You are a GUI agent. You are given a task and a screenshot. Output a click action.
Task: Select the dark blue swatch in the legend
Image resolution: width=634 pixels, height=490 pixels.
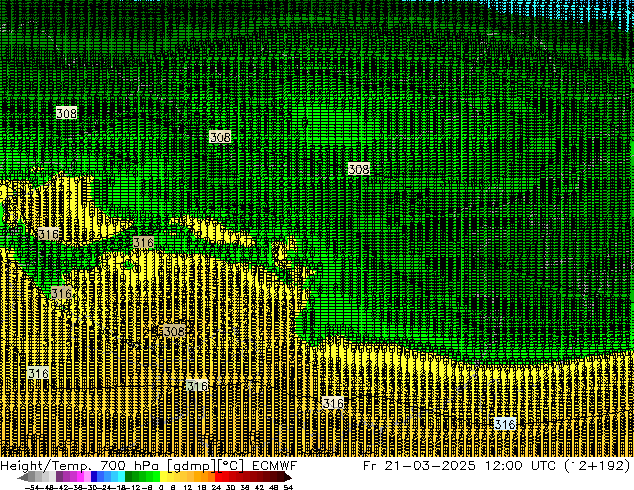click(94, 476)
